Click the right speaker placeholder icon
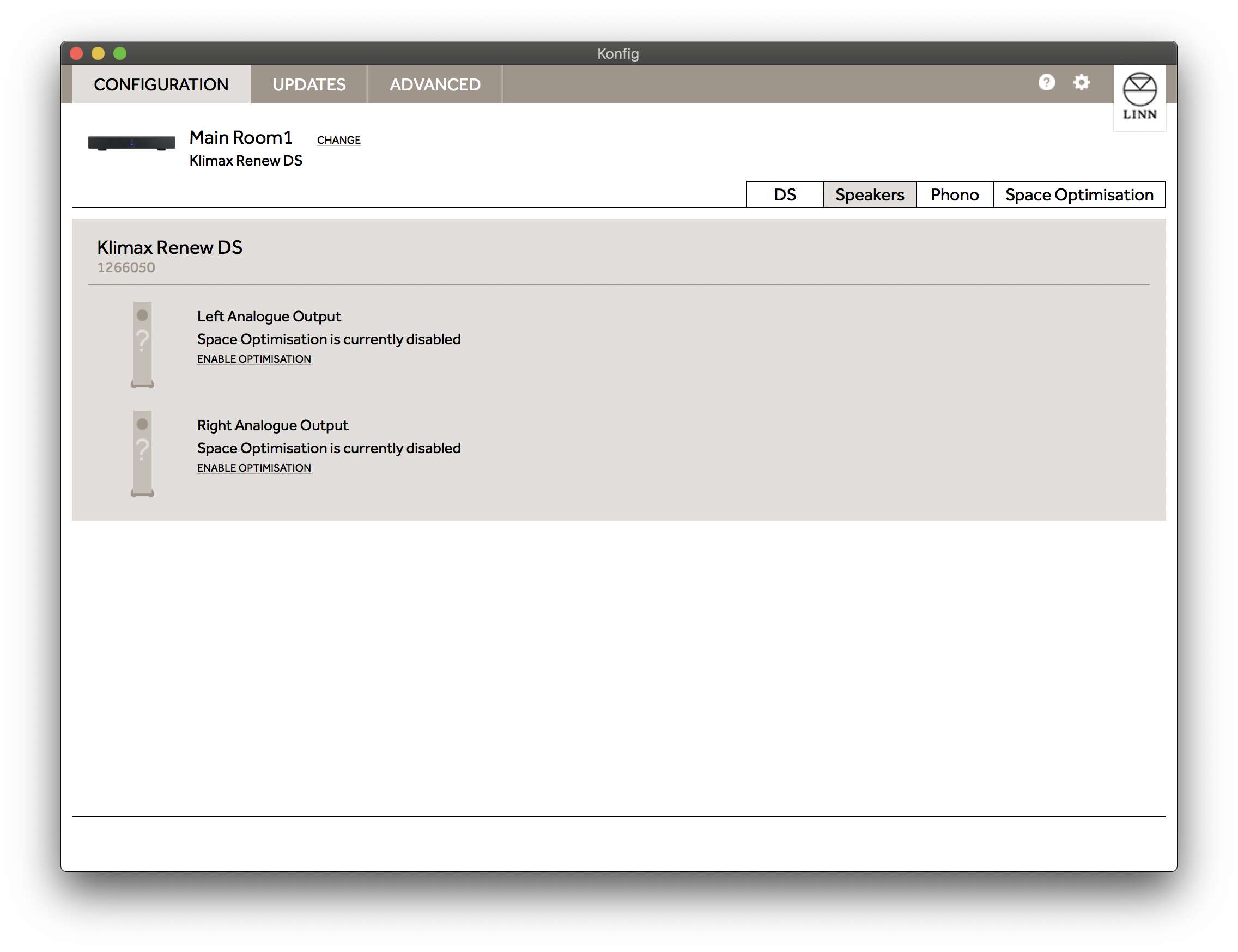Viewport: 1238px width, 952px height. point(142,453)
